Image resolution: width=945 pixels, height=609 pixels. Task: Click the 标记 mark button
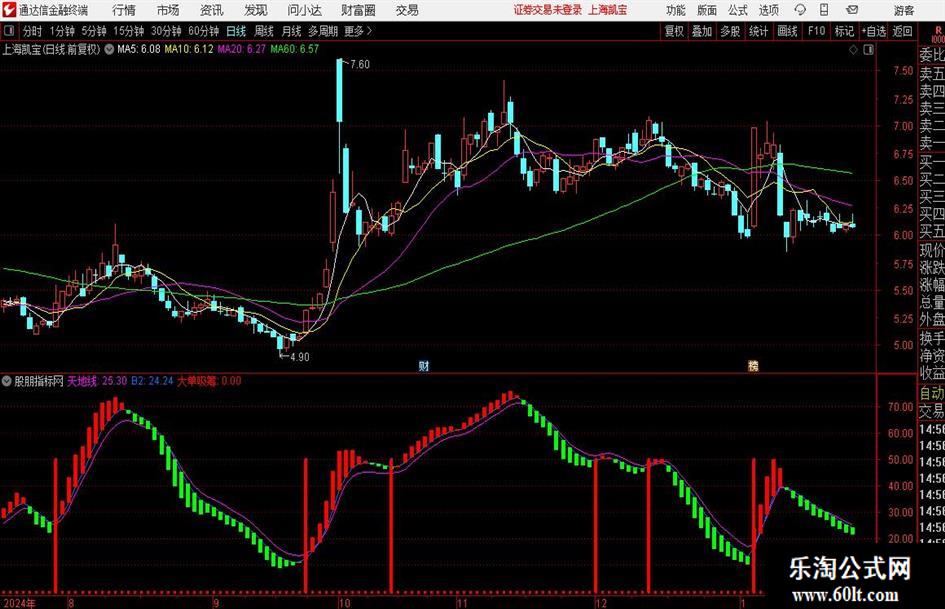pyautogui.click(x=844, y=31)
